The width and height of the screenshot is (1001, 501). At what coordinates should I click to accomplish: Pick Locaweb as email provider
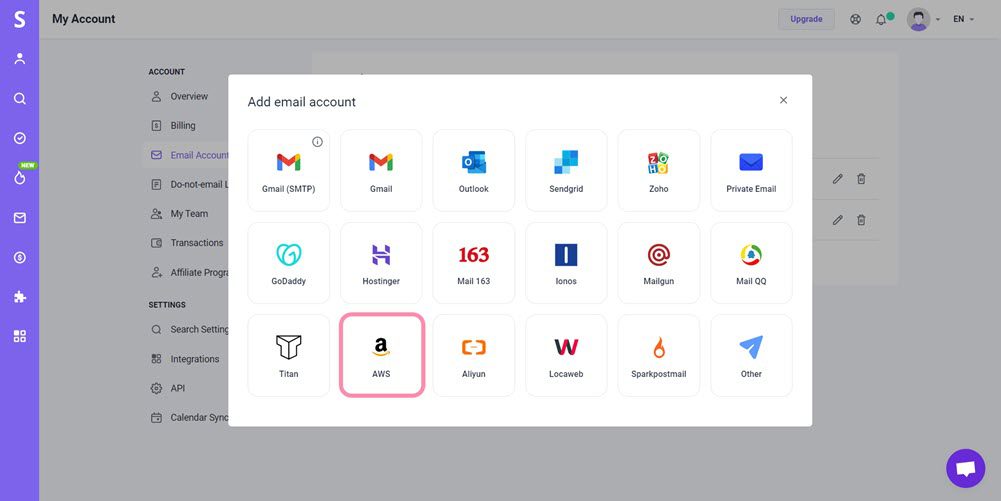click(566, 355)
